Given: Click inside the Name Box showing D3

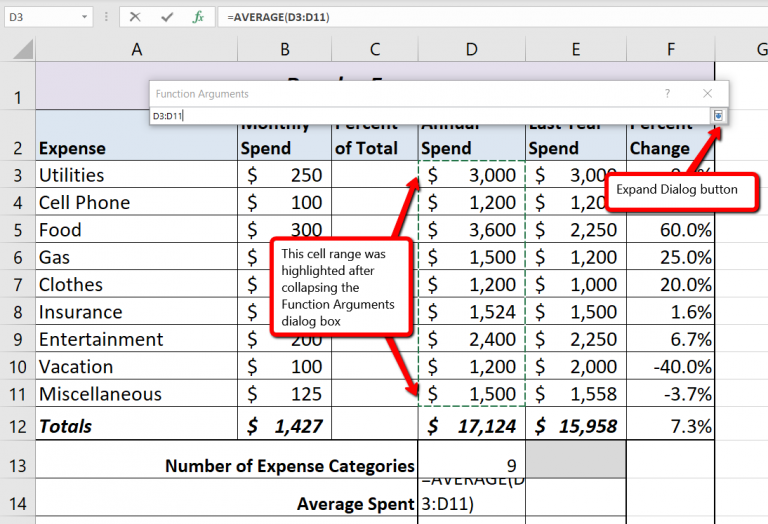Looking at the screenshot, I should (x=40, y=17).
